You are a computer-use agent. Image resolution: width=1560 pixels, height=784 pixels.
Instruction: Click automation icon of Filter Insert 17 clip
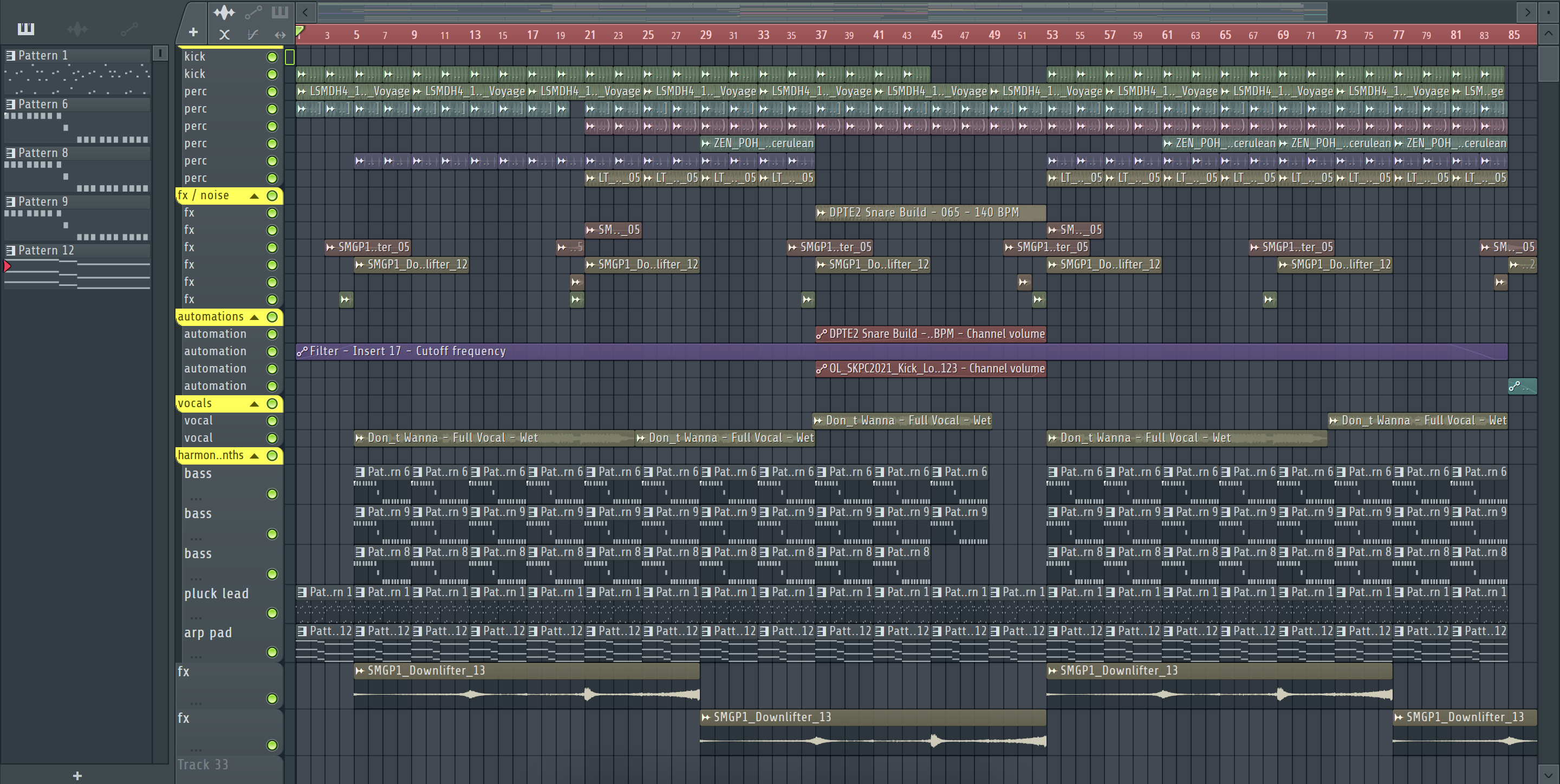click(x=302, y=351)
